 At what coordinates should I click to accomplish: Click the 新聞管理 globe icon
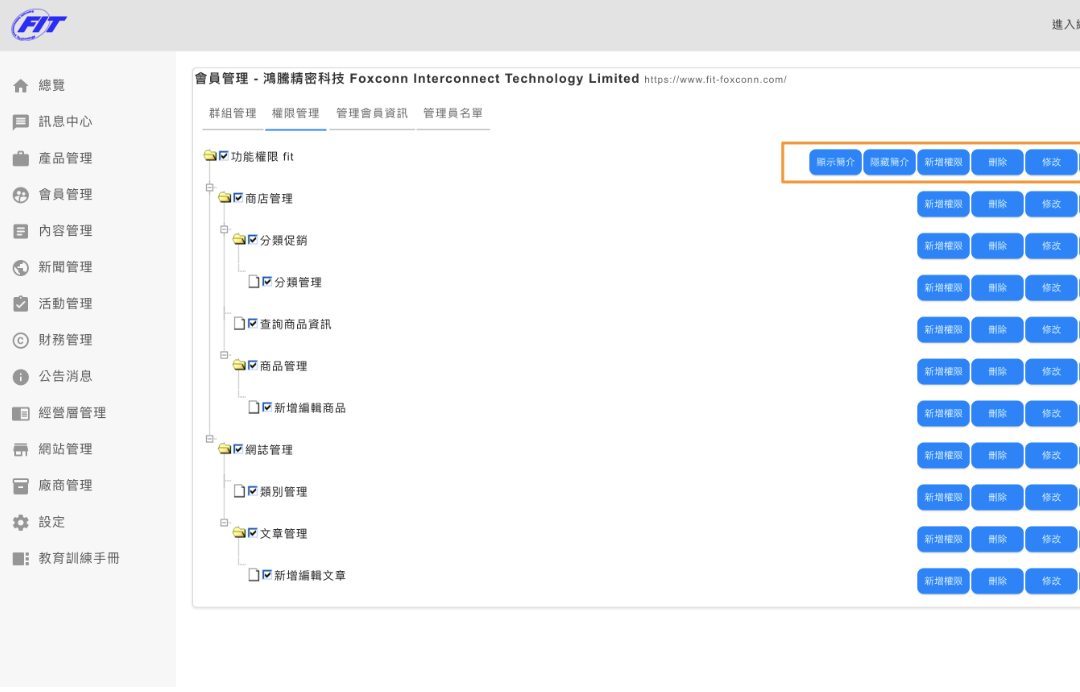coord(21,267)
